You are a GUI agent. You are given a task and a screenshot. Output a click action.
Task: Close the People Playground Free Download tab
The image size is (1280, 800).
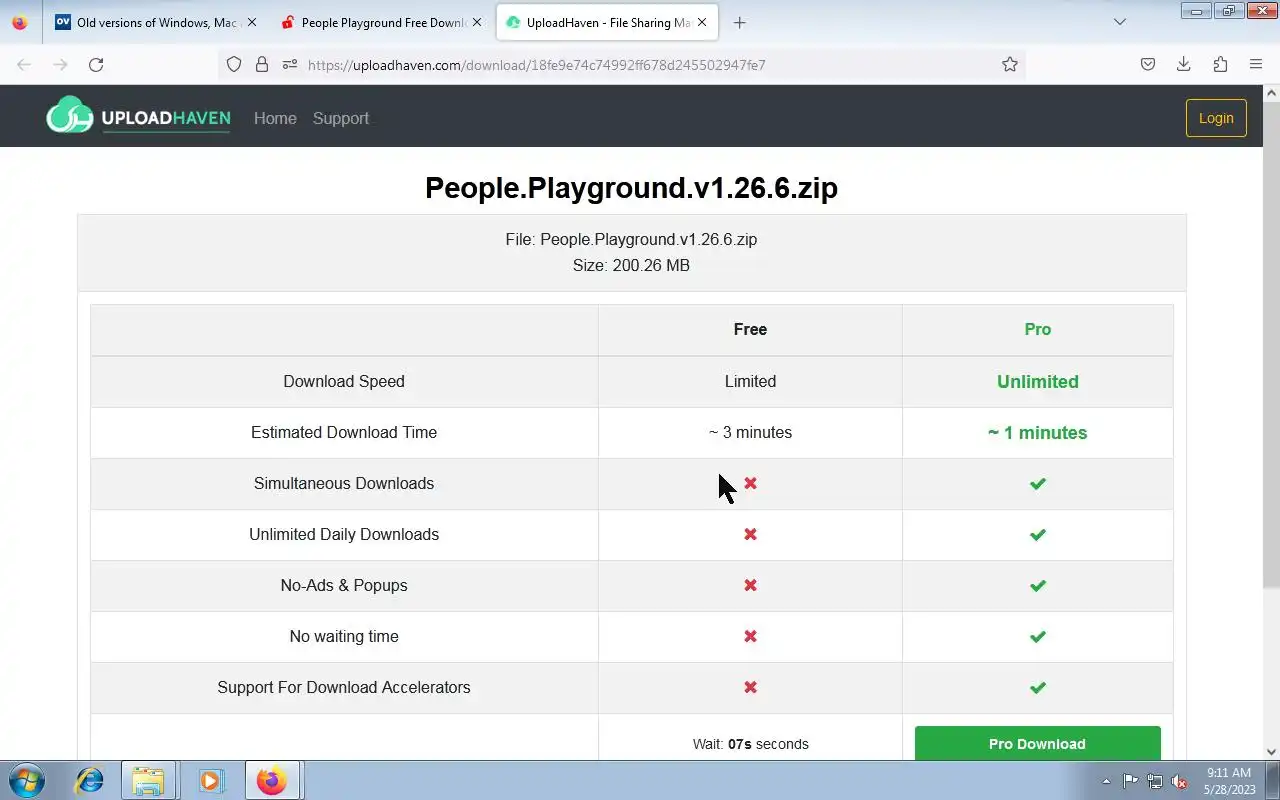[x=477, y=22]
